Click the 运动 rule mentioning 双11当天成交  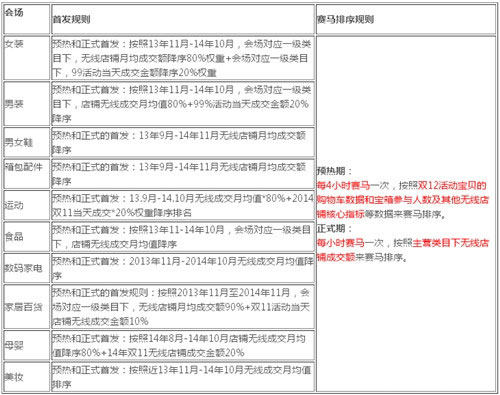click(x=183, y=205)
